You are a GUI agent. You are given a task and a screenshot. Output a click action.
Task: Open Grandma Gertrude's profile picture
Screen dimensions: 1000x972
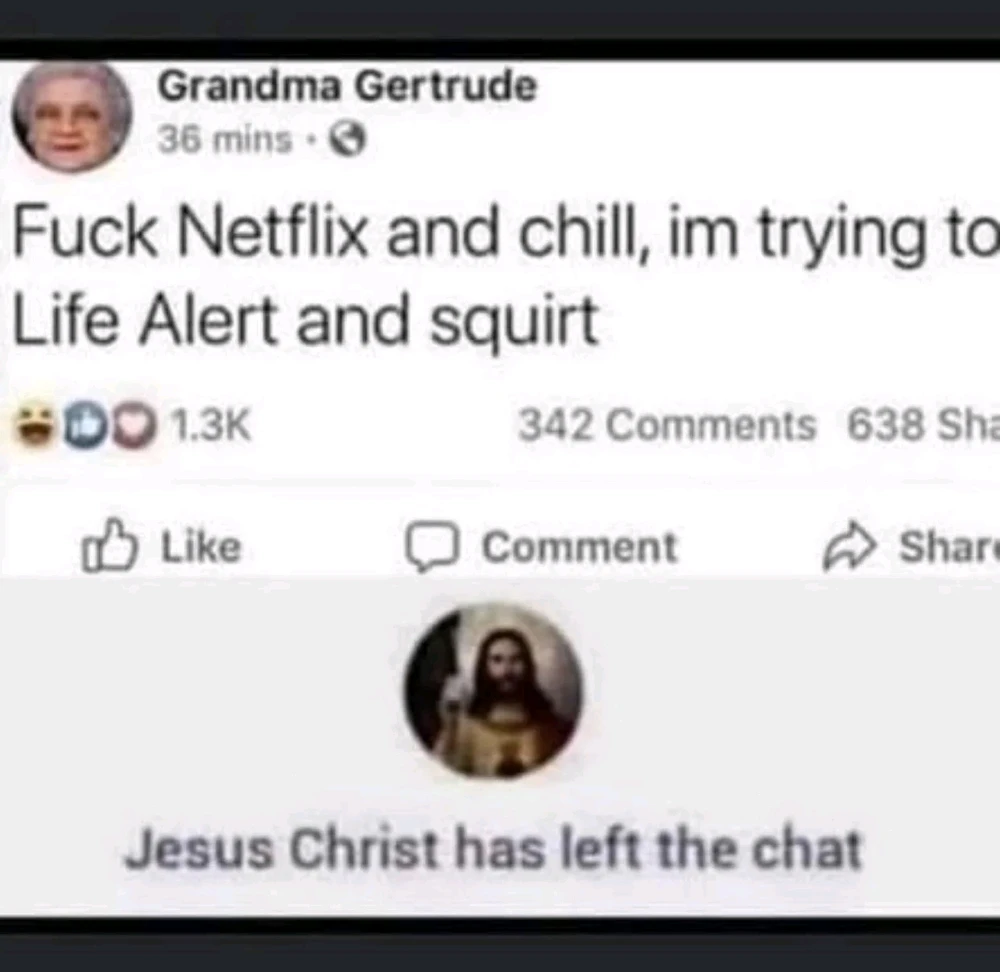pos(71,117)
